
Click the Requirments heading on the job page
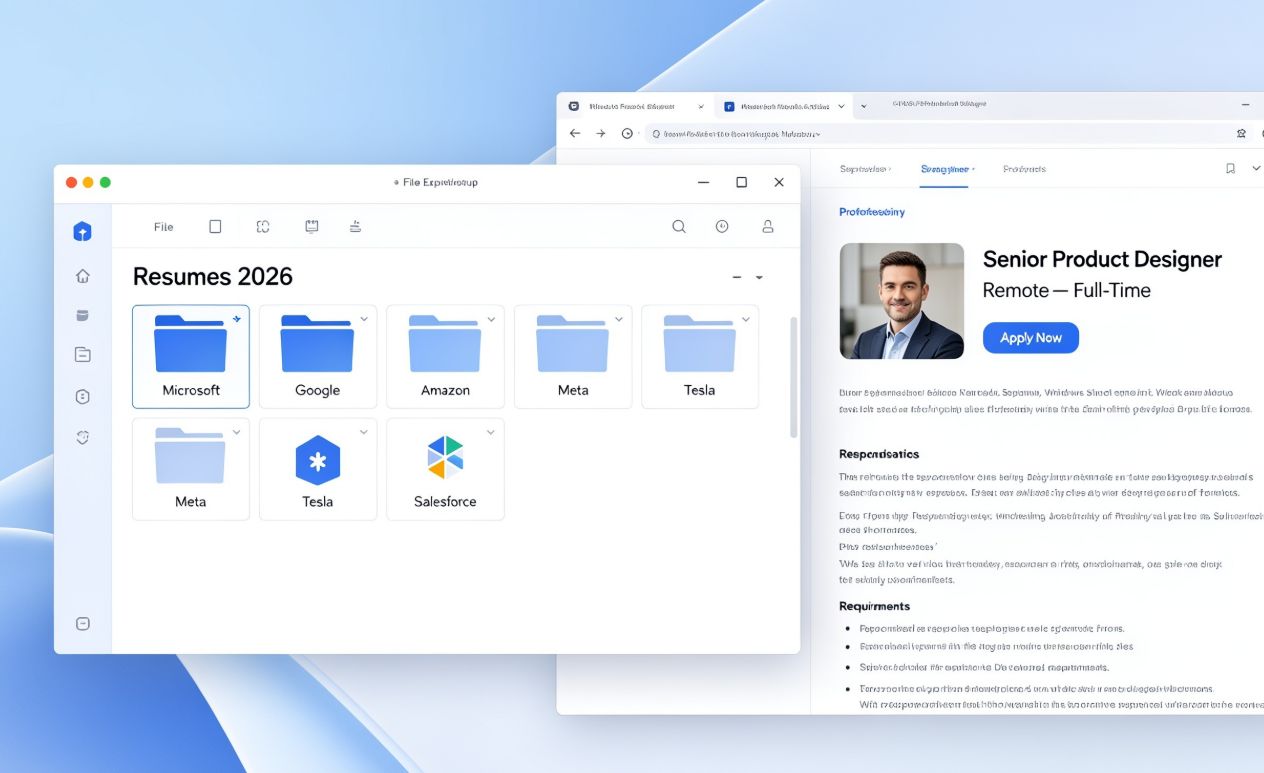pyautogui.click(x=874, y=606)
